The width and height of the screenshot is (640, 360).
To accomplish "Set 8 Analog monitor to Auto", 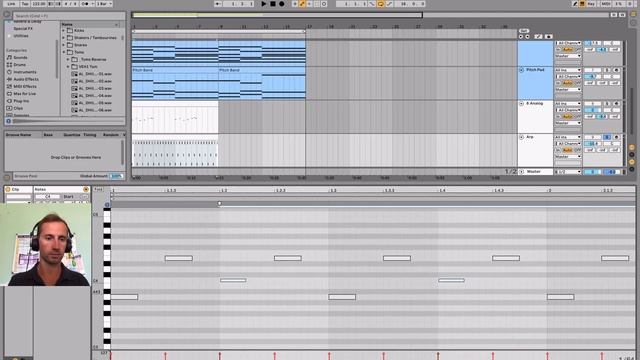I will pos(568,117).
